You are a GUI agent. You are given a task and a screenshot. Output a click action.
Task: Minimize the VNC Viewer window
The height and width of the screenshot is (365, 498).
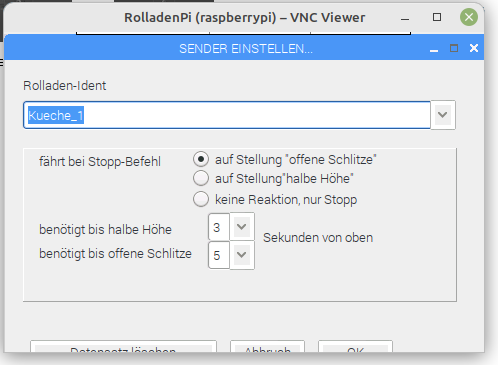click(x=405, y=19)
